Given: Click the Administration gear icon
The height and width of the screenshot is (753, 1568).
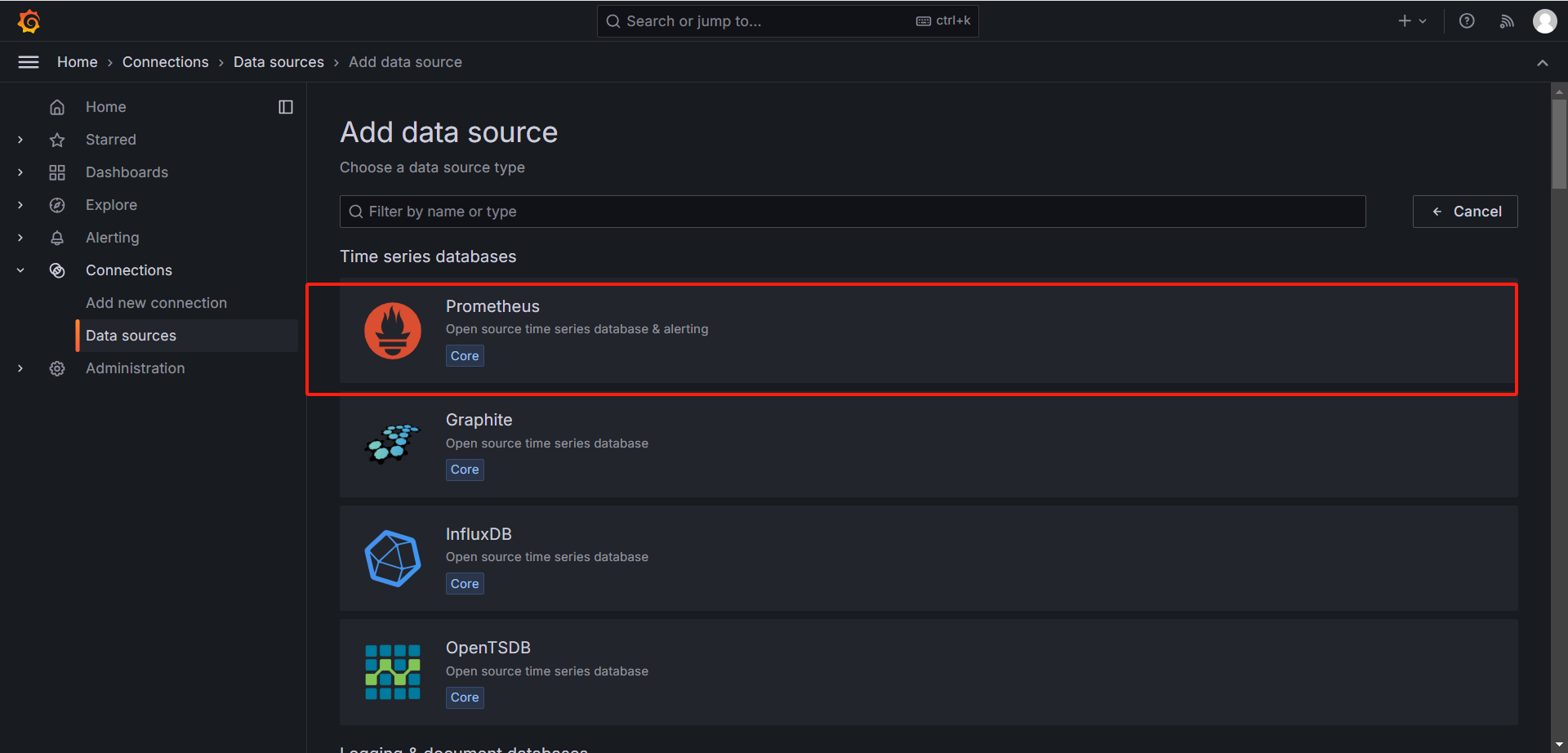Looking at the screenshot, I should 57,368.
